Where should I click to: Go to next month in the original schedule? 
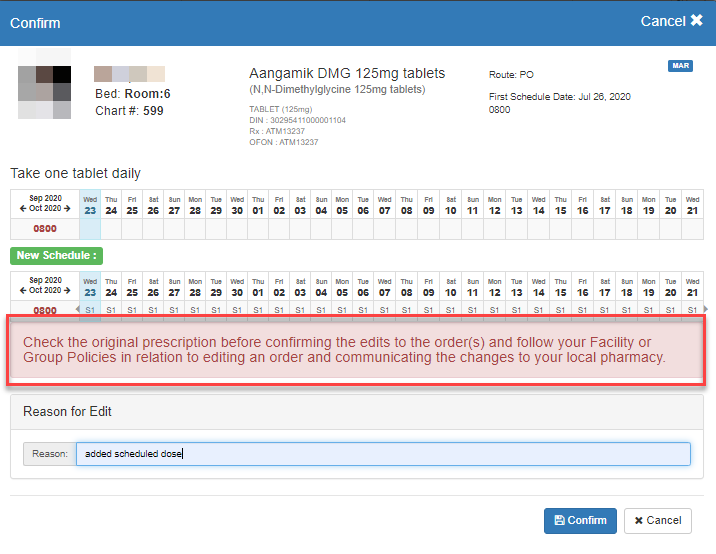click(x=69, y=208)
